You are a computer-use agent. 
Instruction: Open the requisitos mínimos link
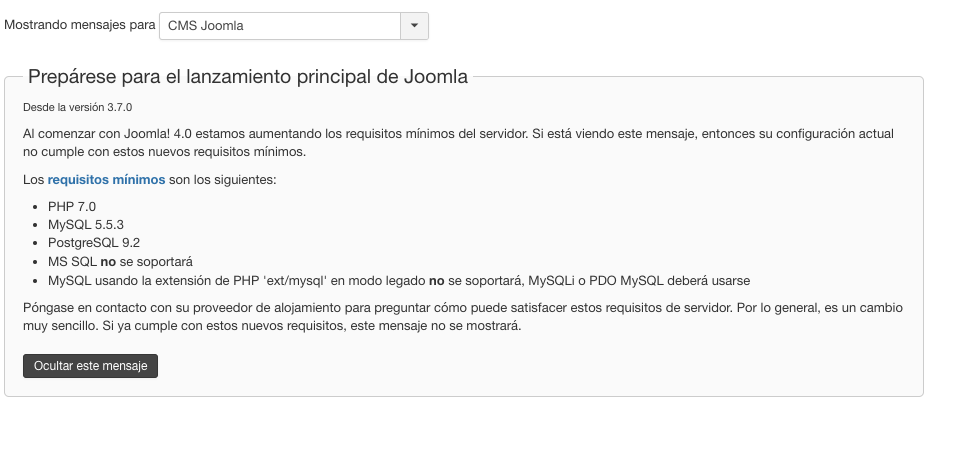[x=106, y=179]
